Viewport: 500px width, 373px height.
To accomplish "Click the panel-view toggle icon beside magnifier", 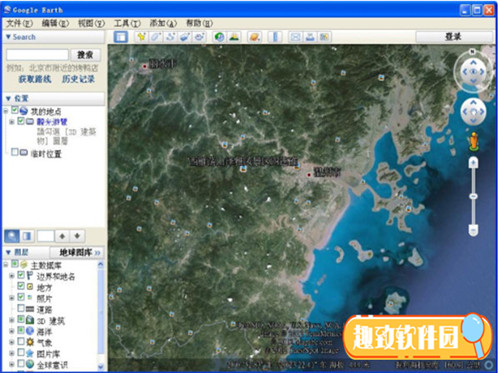I will 27,236.
